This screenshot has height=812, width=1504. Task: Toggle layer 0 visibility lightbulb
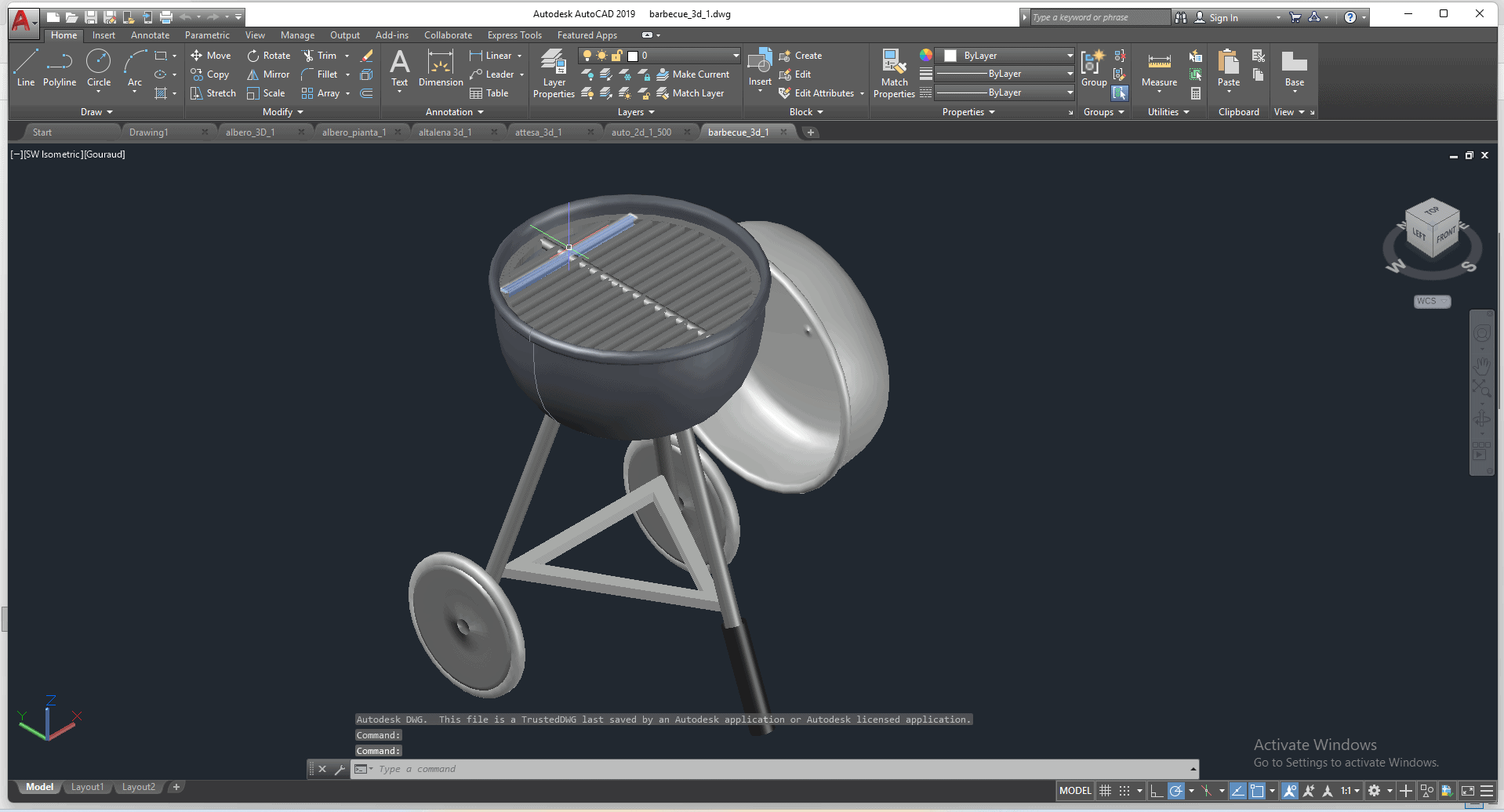(x=587, y=56)
